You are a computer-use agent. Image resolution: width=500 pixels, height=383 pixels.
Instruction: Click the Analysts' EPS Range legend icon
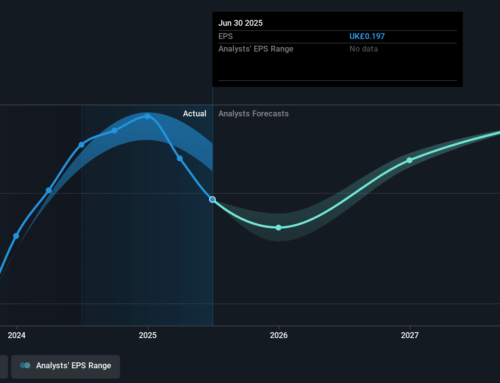pyautogui.click(x=25, y=366)
